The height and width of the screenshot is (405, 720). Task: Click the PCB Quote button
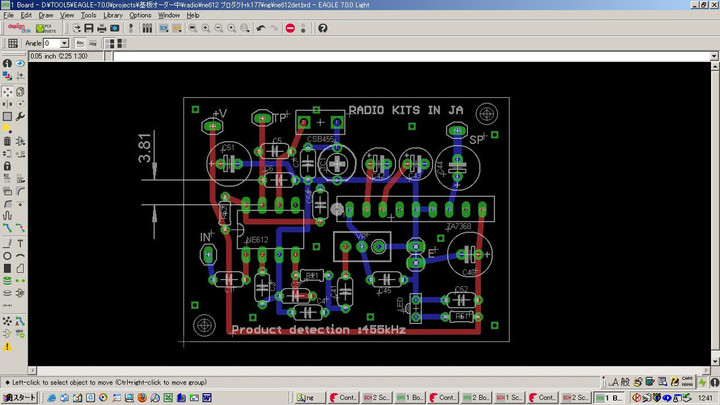pyautogui.click(x=48, y=28)
